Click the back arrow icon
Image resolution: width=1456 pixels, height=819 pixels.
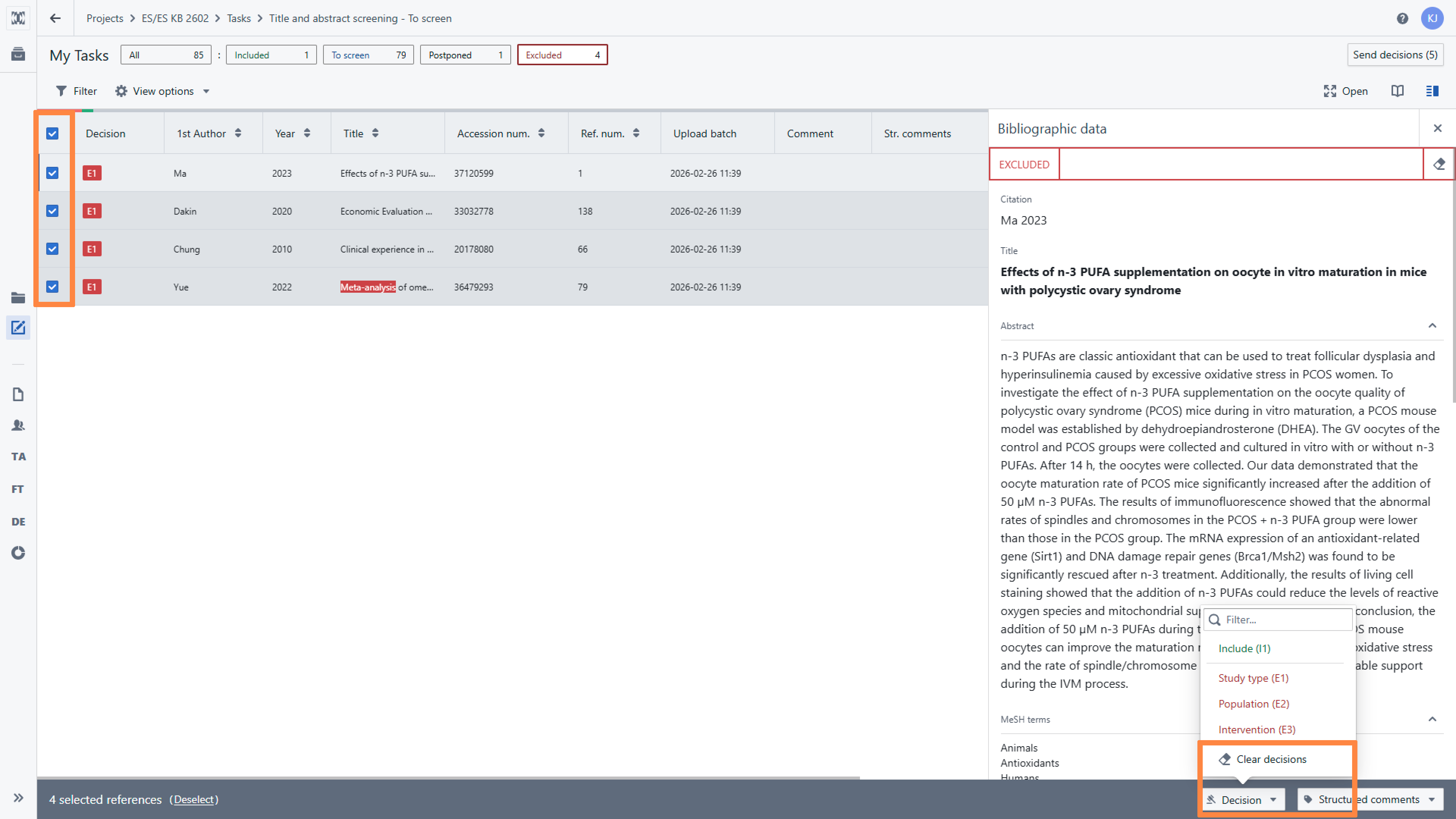pyautogui.click(x=55, y=19)
